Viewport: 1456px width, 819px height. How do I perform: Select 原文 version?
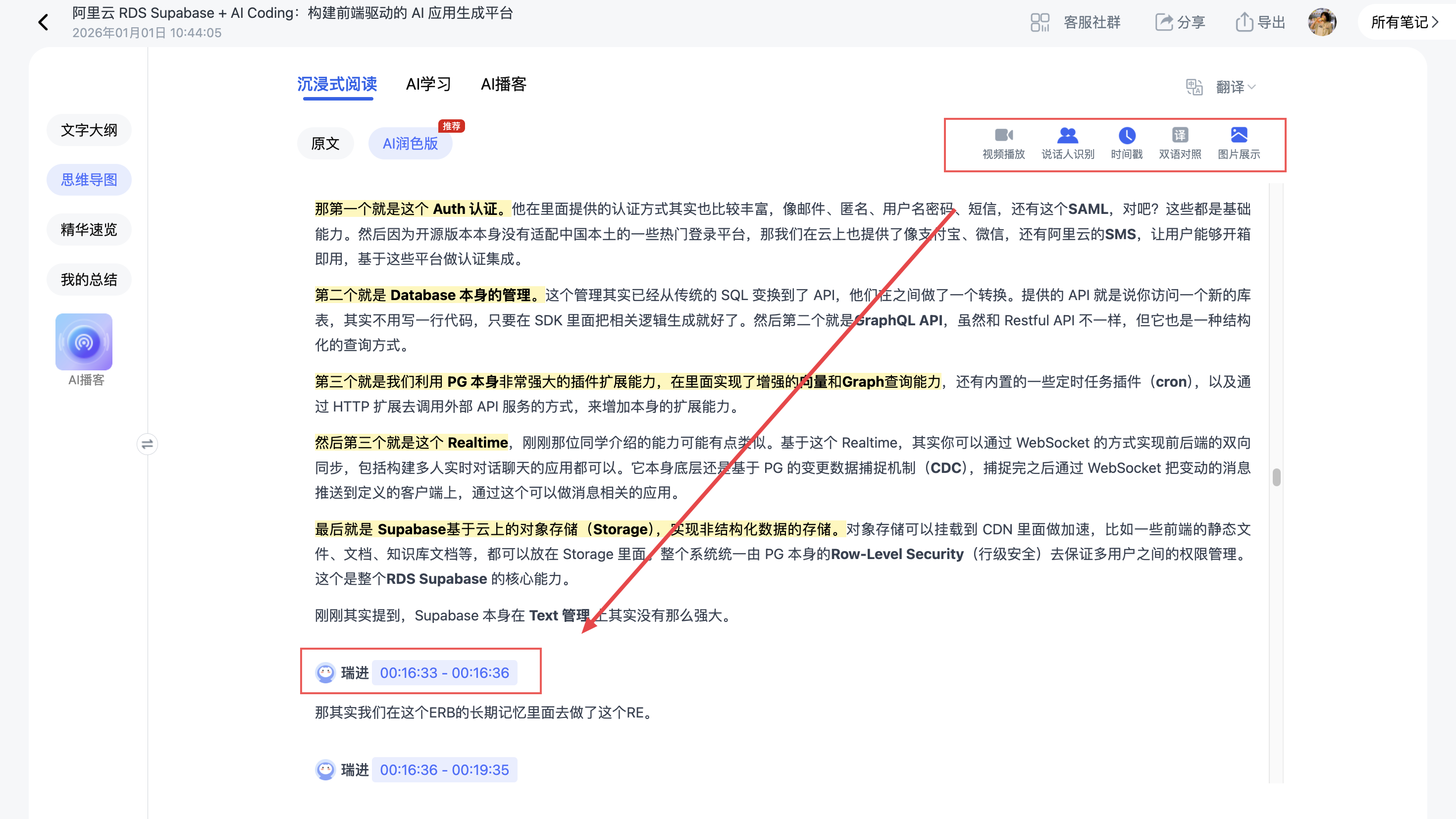325,144
